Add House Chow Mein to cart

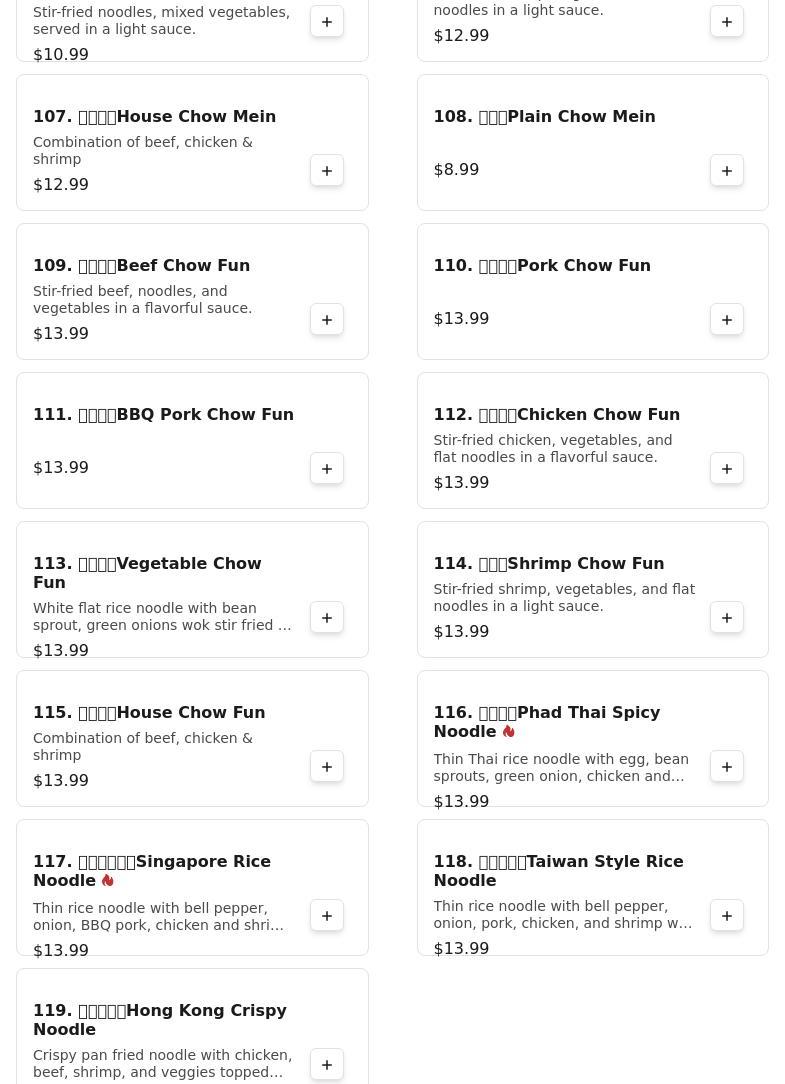coord(327,171)
